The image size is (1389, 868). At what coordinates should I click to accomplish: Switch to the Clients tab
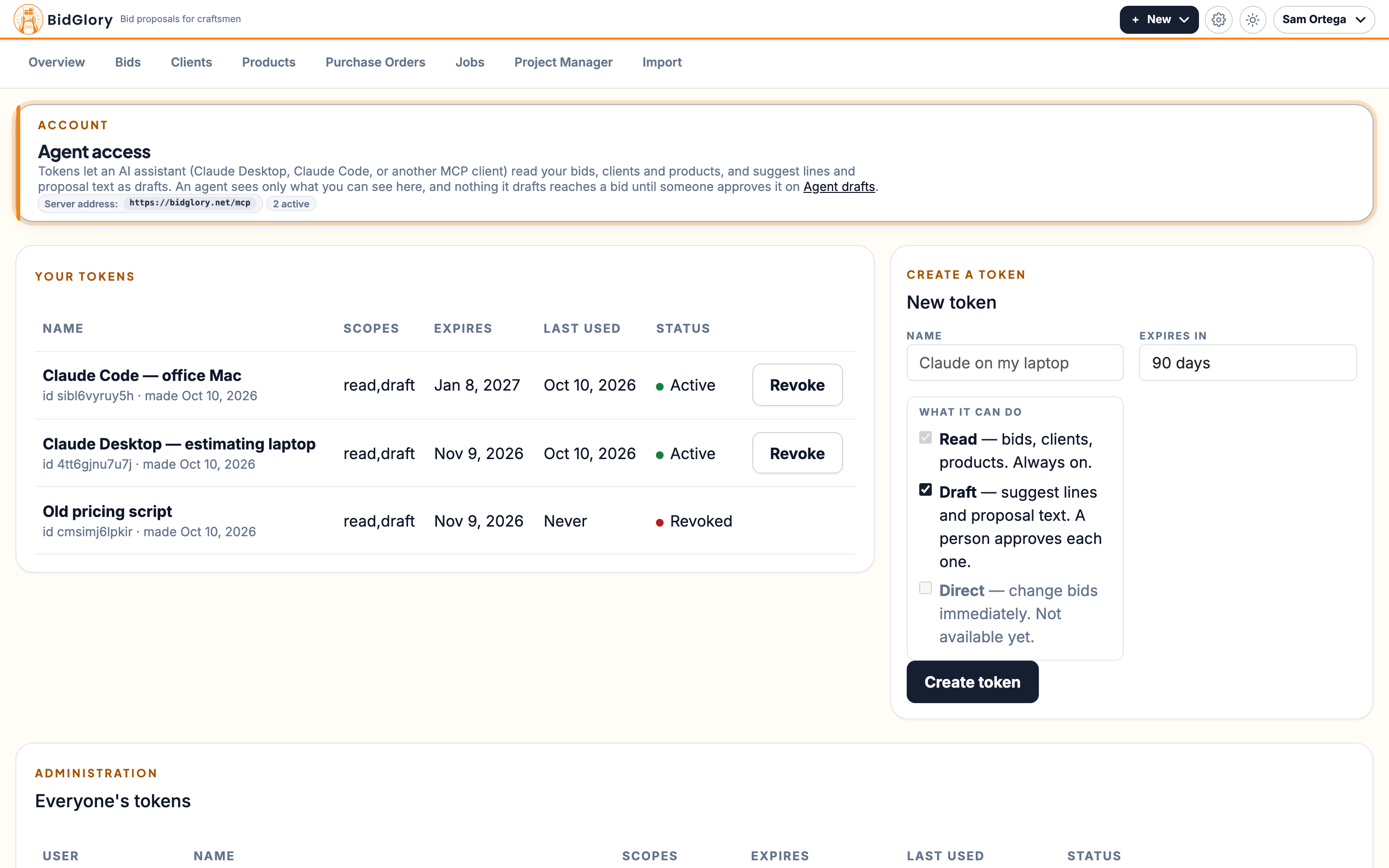coord(191,62)
